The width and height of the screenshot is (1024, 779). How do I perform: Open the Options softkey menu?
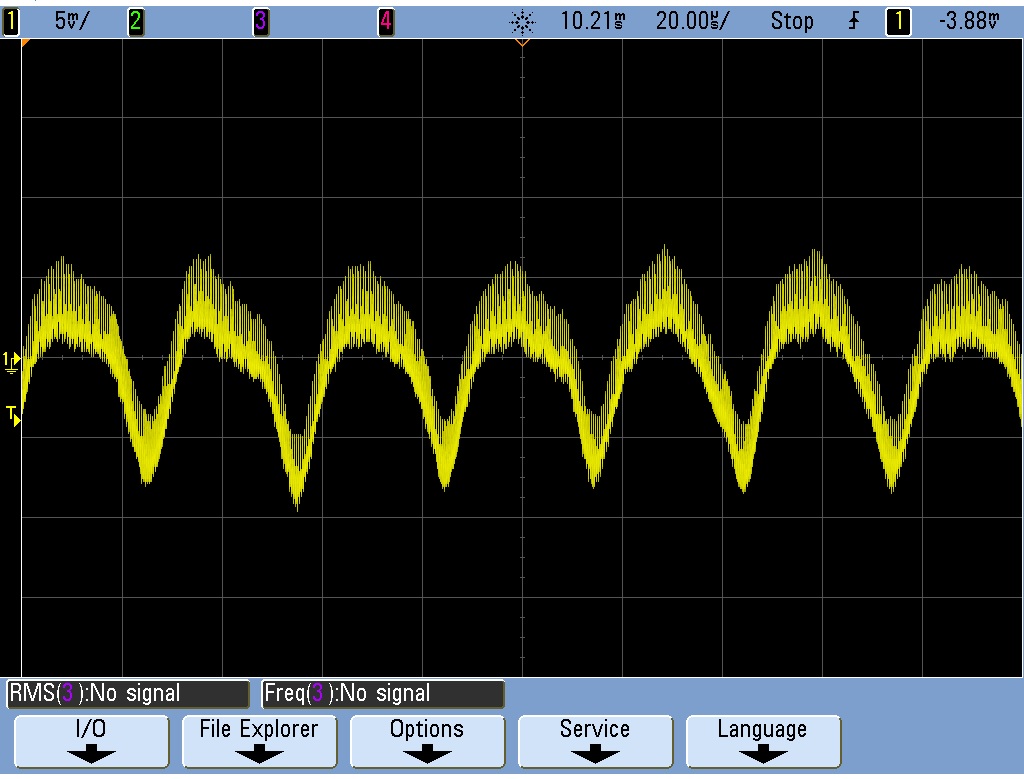427,741
